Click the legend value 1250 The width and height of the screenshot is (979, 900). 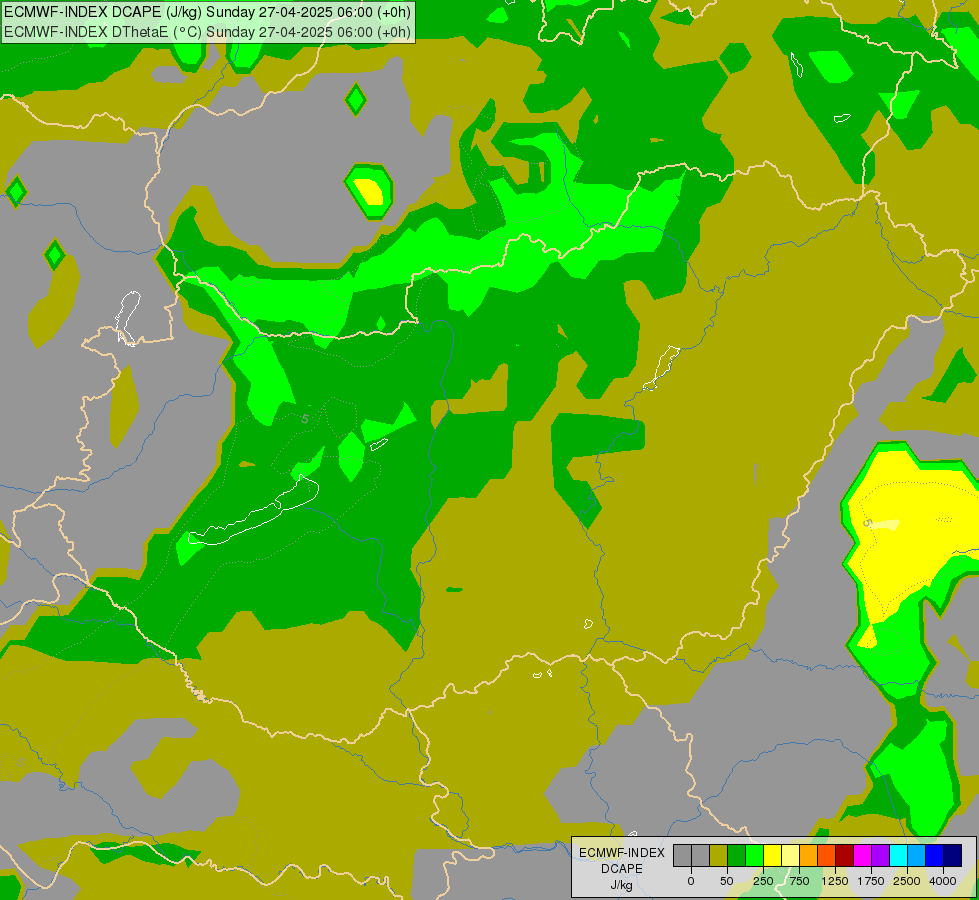click(835, 881)
